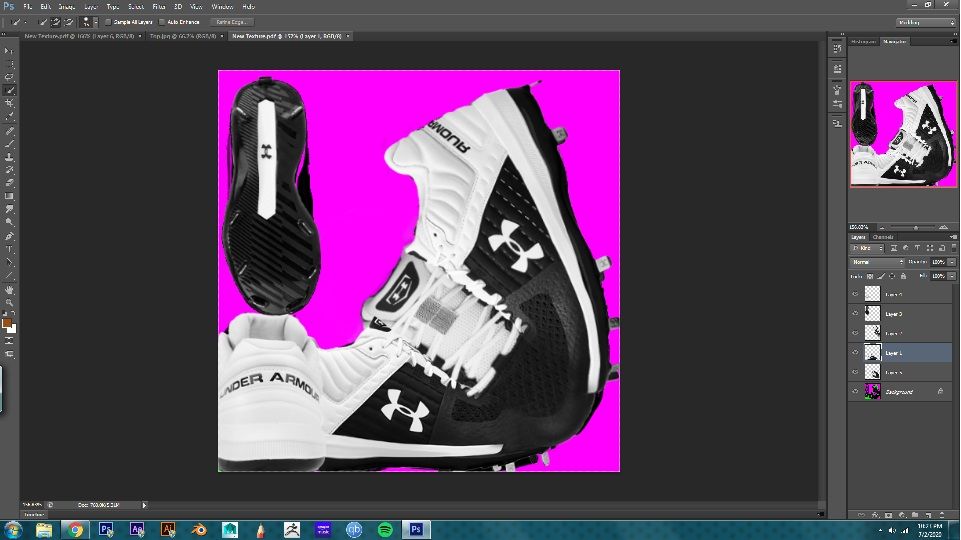Click the Navigator zoom in button
The height and width of the screenshot is (540, 961).
tap(943, 227)
